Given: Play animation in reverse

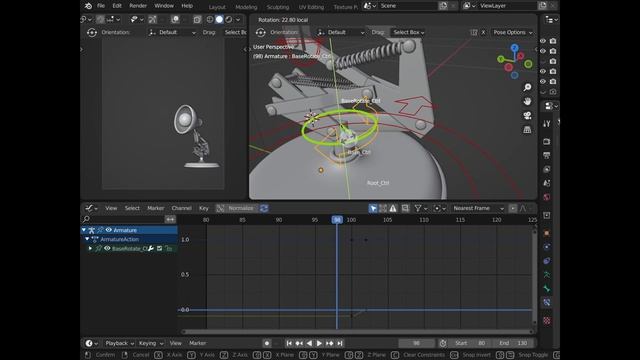Looking at the screenshot, I should pos(309,343).
